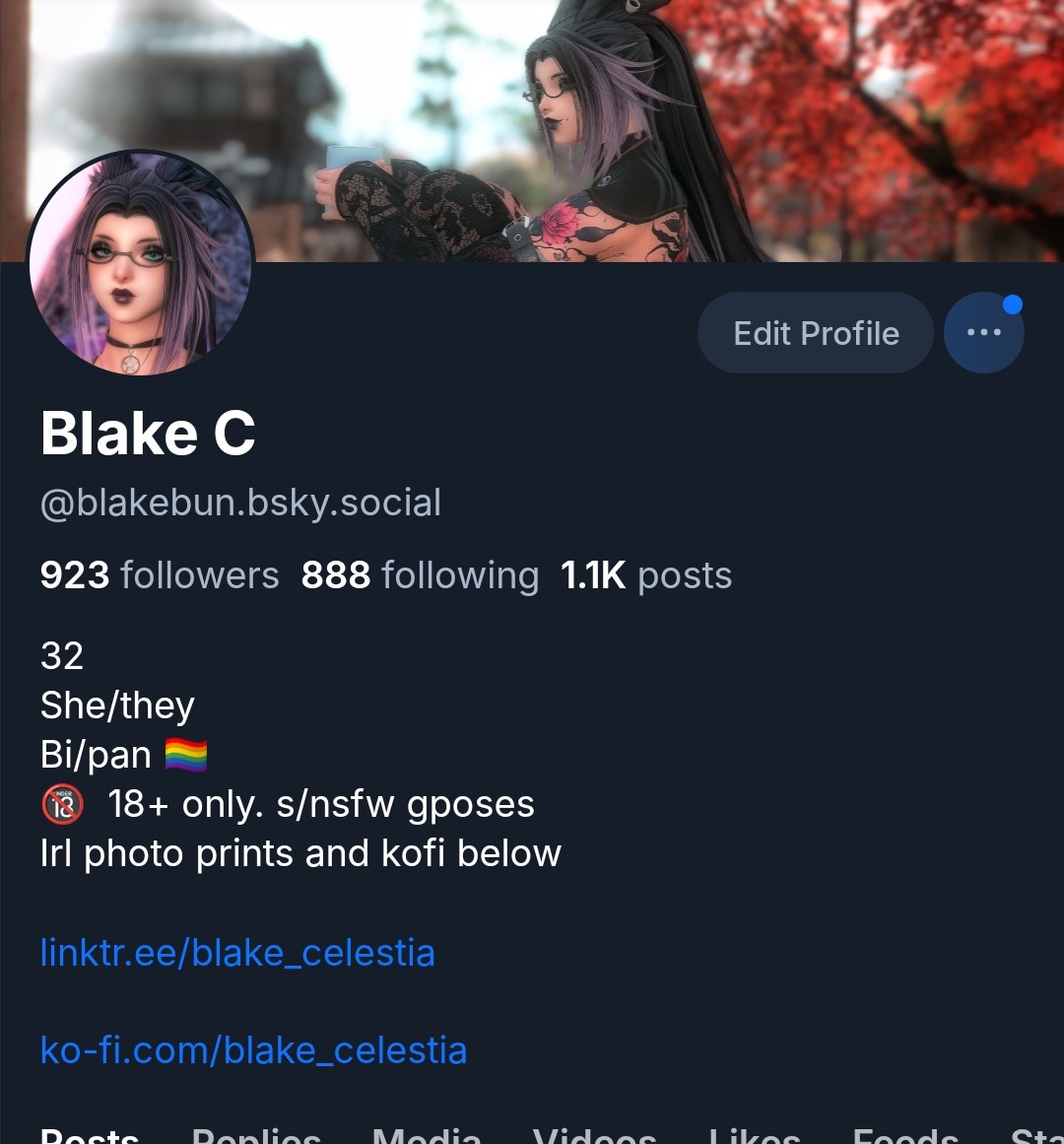Image resolution: width=1064 pixels, height=1144 pixels.
Task: Switch to the Replies tab
Action: pos(256,1135)
